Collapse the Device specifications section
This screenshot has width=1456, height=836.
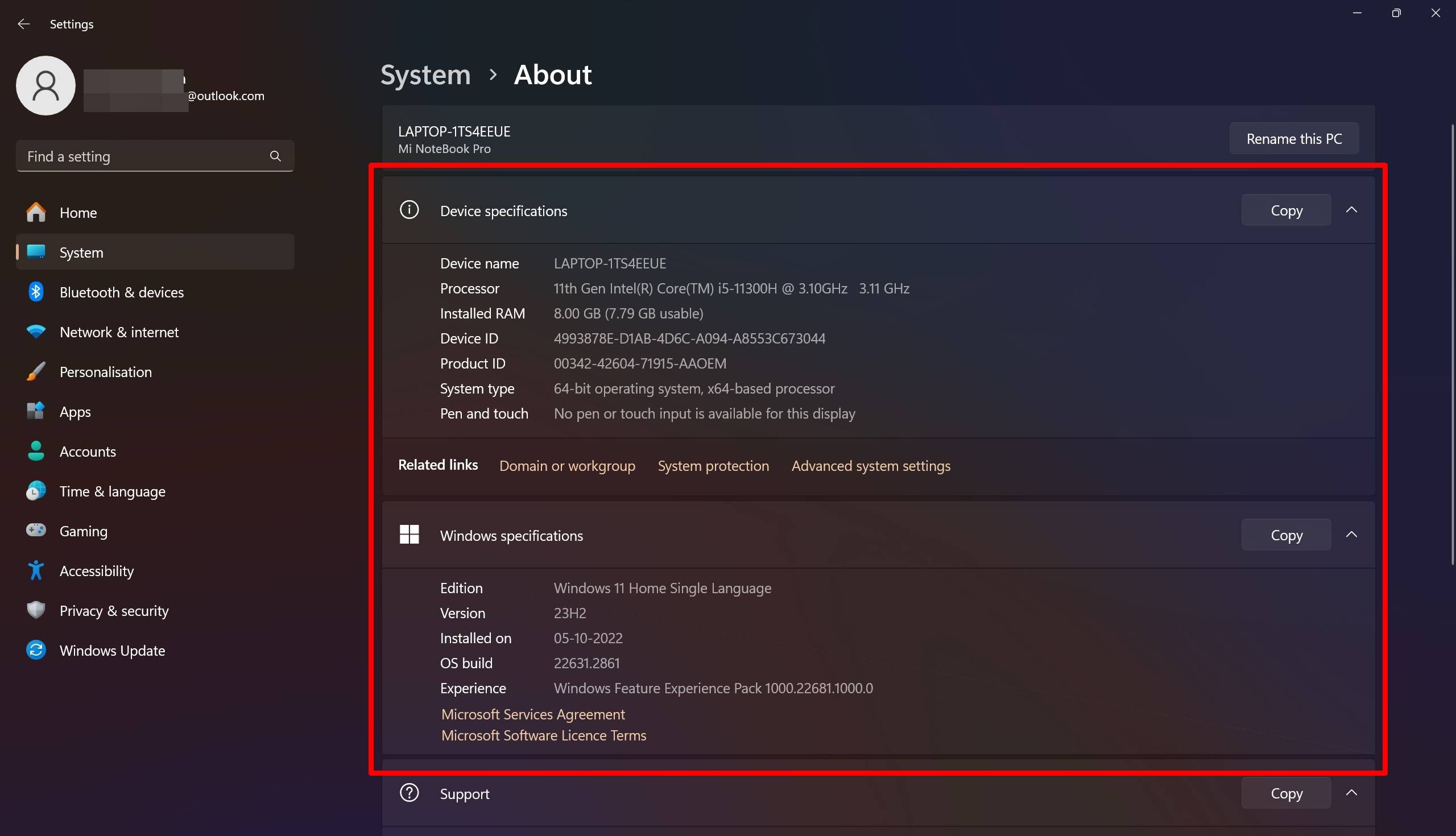tap(1352, 210)
